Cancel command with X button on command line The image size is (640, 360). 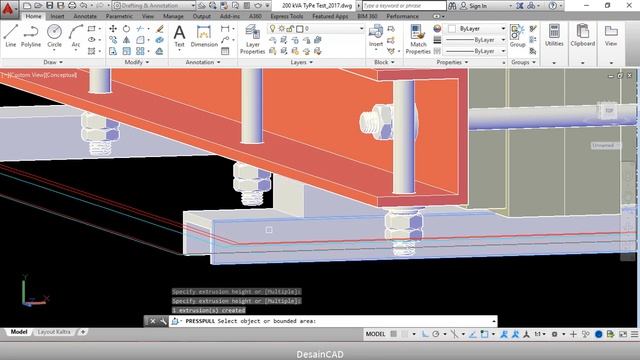(152, 321)
